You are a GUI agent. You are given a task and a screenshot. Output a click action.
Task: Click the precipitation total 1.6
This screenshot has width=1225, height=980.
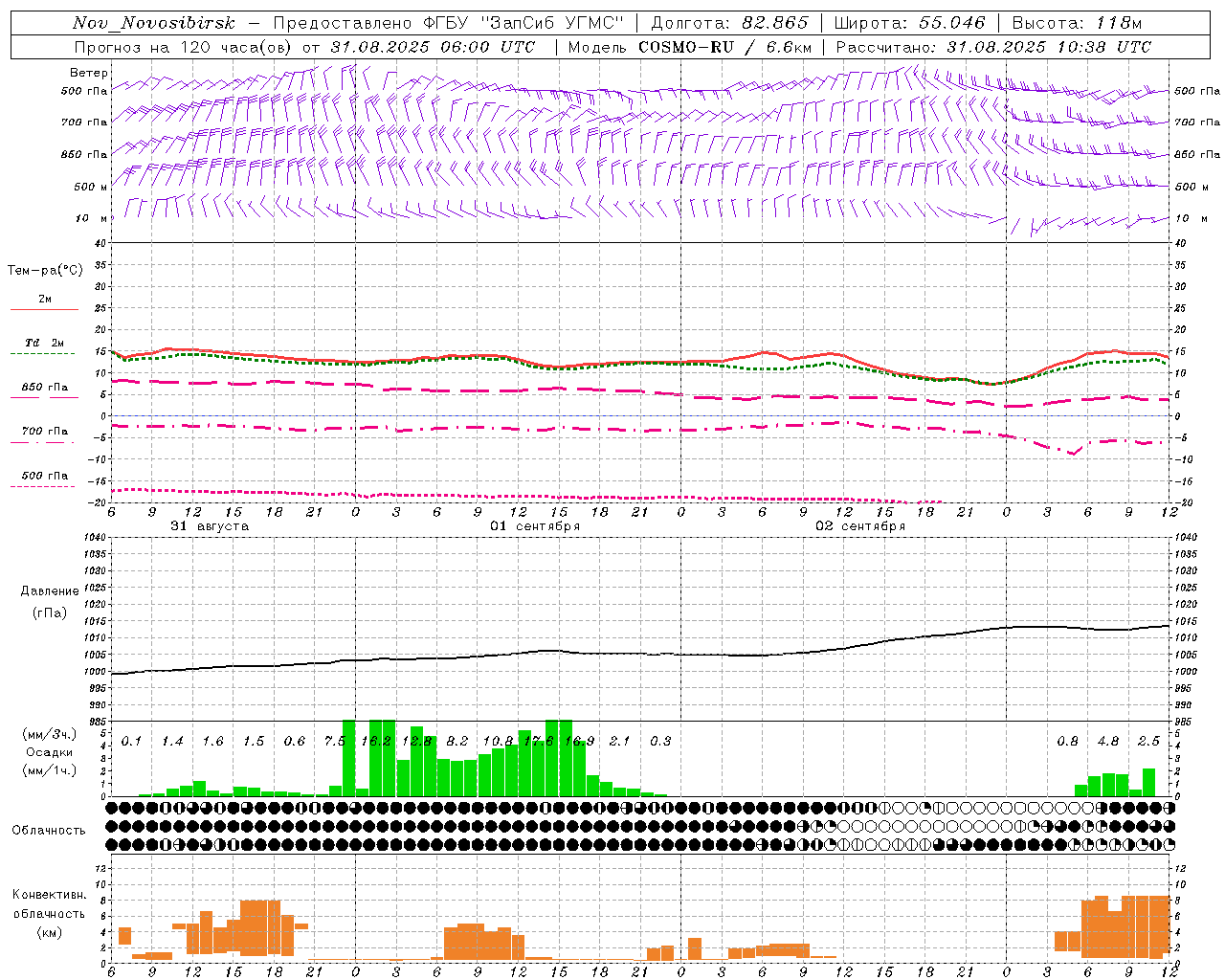click(212, 742)
